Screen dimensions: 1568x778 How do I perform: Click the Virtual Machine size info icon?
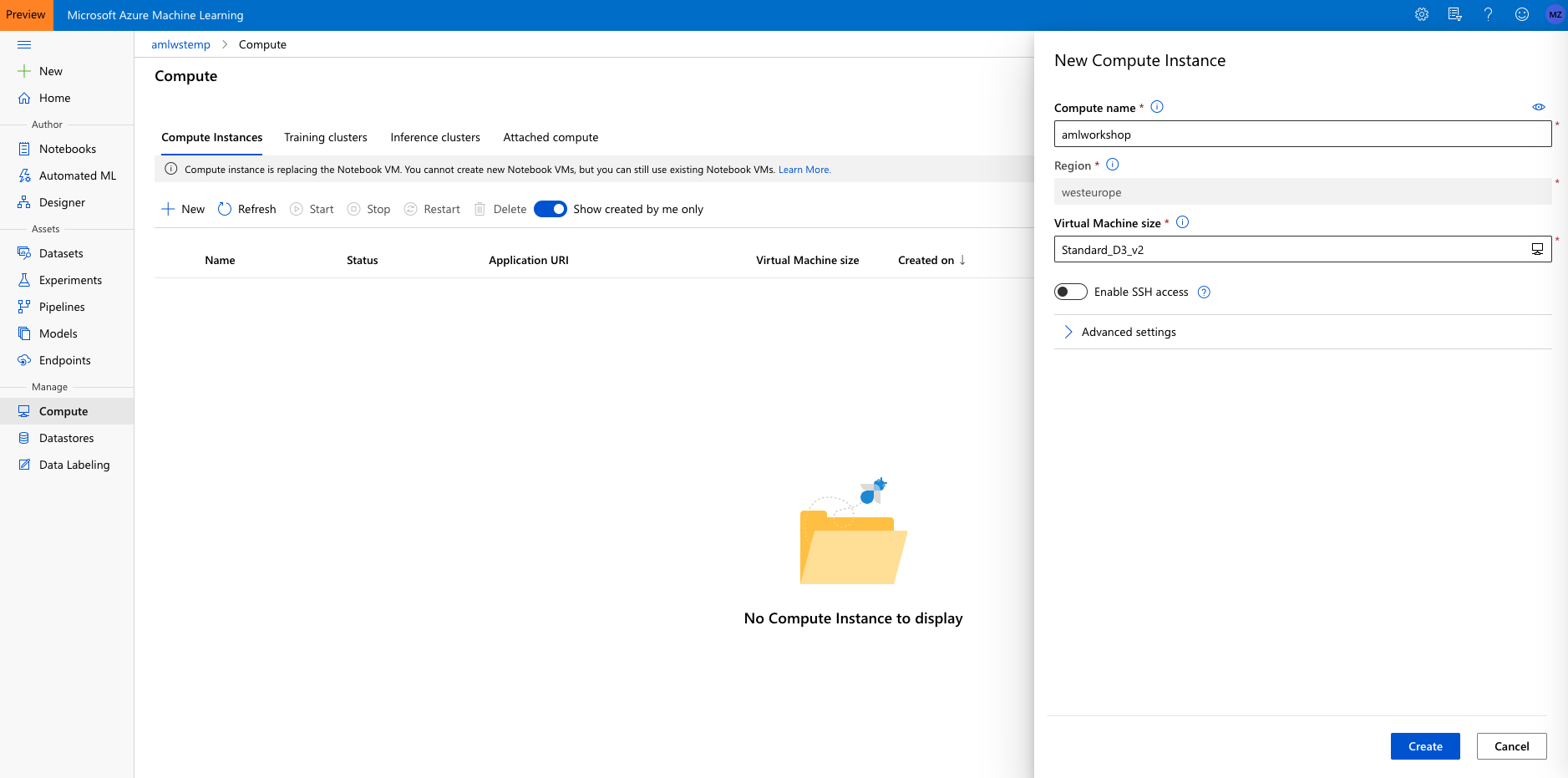pyautogui.click(x=1183, y=222)
